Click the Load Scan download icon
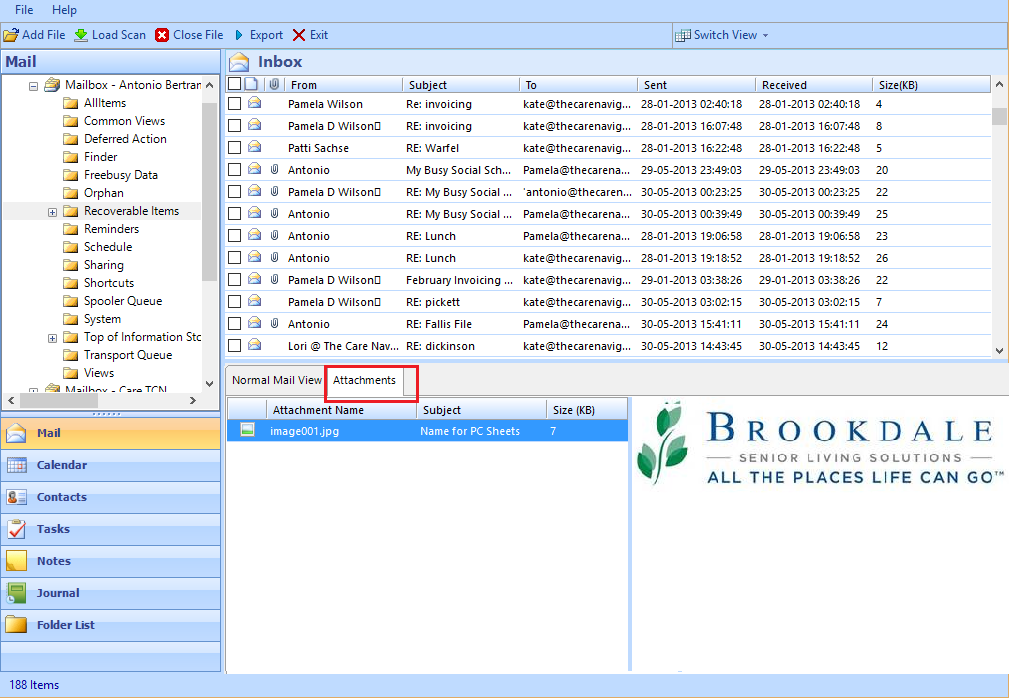This screenshot has height=698, width=1009. pos(81,35)
